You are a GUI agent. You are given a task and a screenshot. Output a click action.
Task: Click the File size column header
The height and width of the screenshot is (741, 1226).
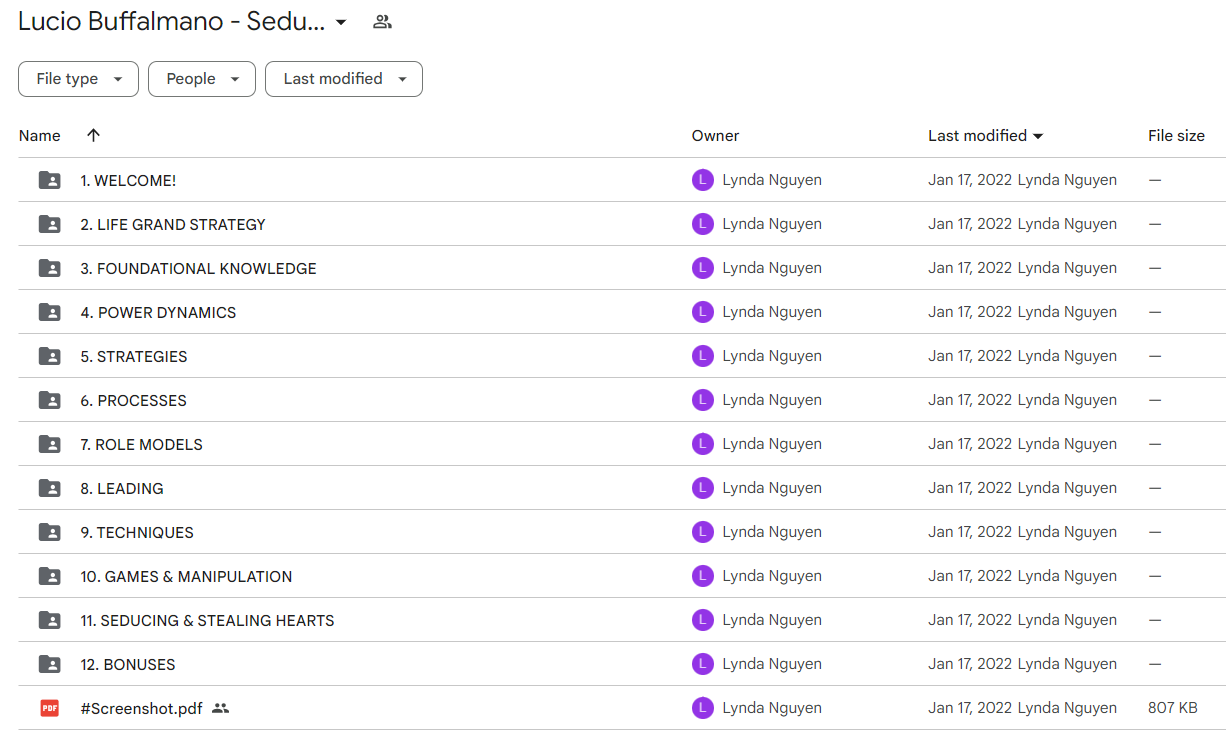(1176, 136)
